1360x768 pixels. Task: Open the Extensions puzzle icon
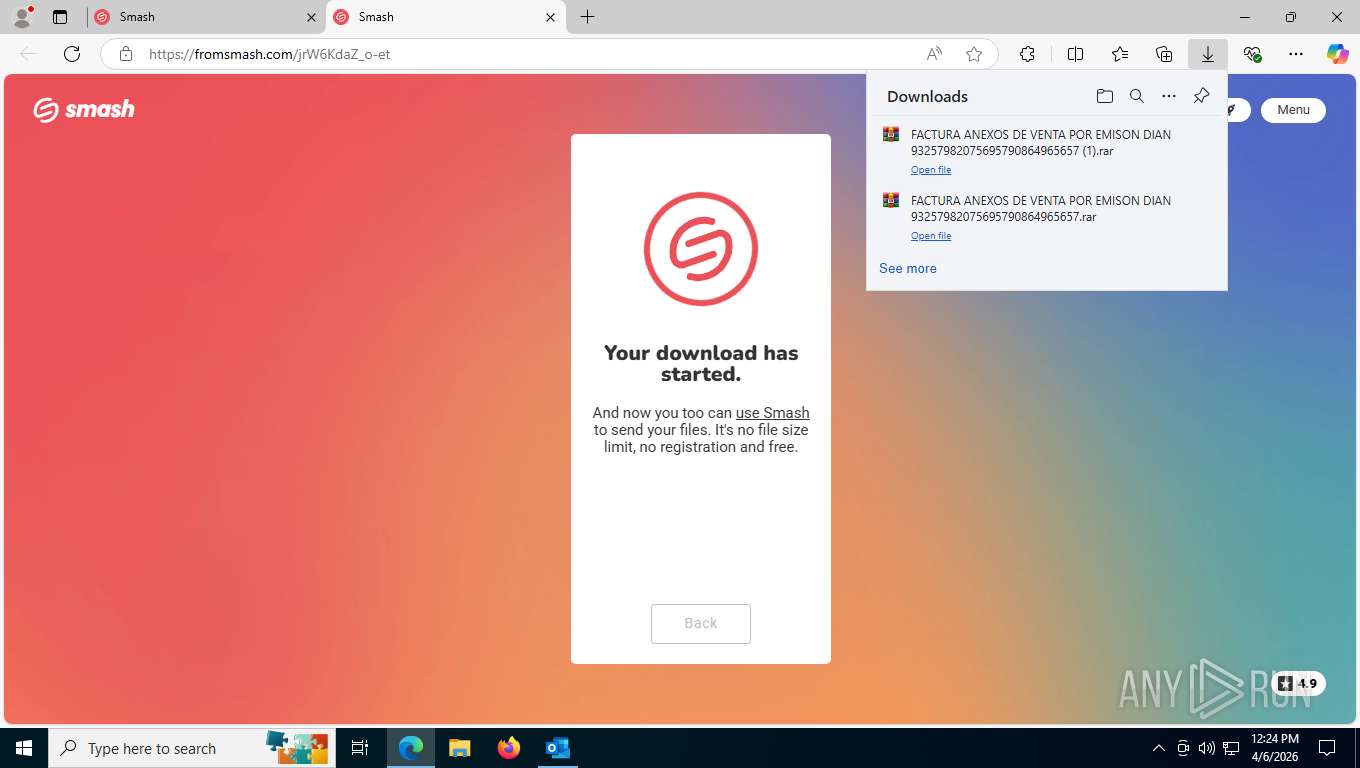1027,54
